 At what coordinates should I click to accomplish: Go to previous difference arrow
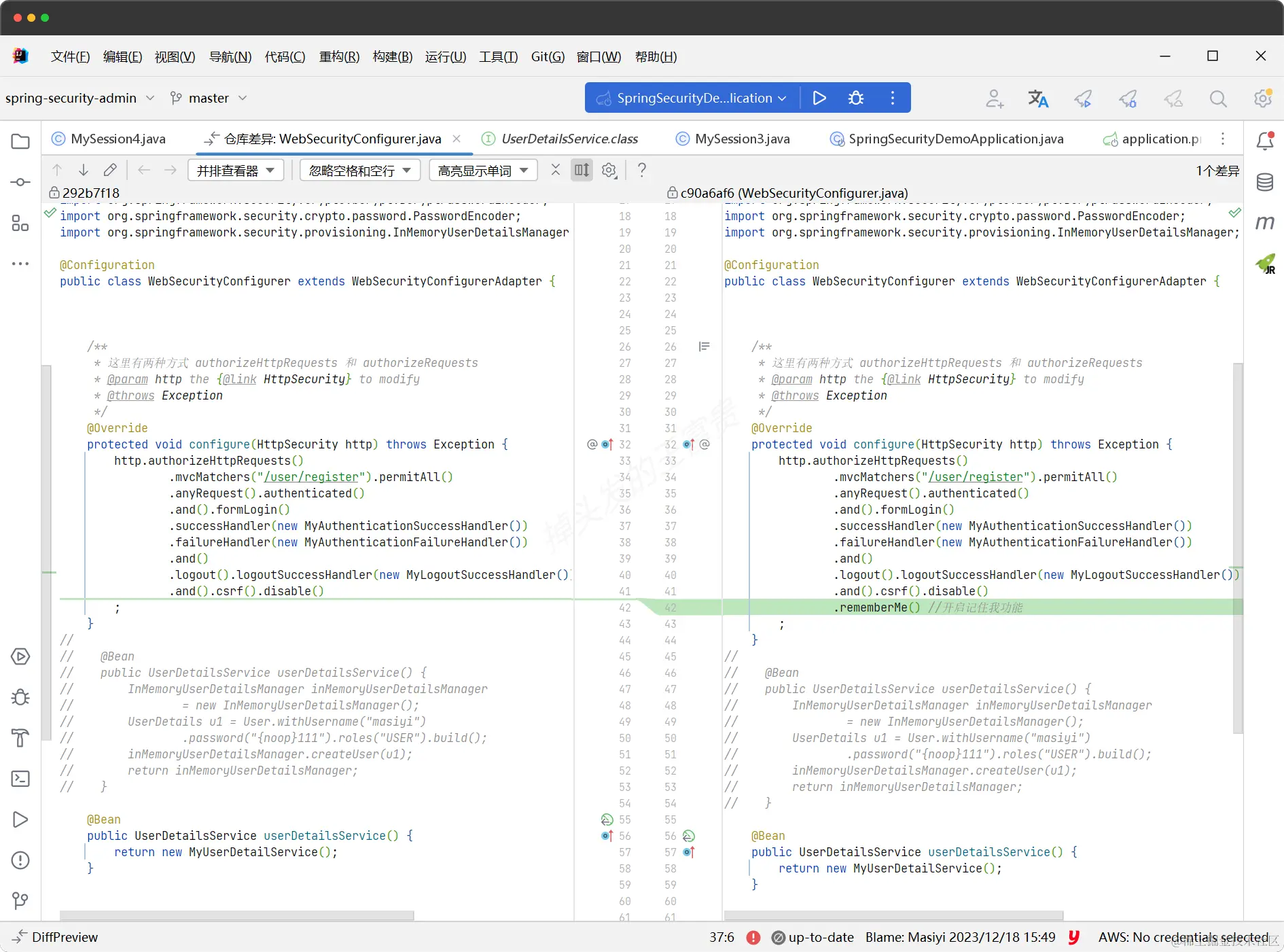57,170
